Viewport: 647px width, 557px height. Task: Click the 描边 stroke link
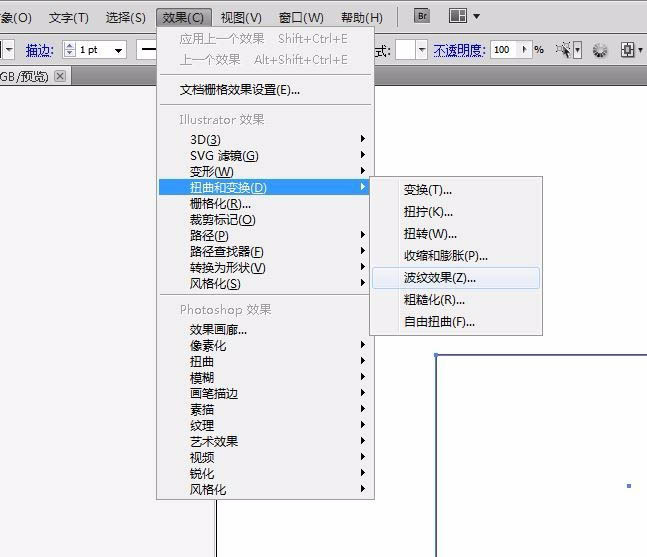pyautogui.click(x=40, y=50)
